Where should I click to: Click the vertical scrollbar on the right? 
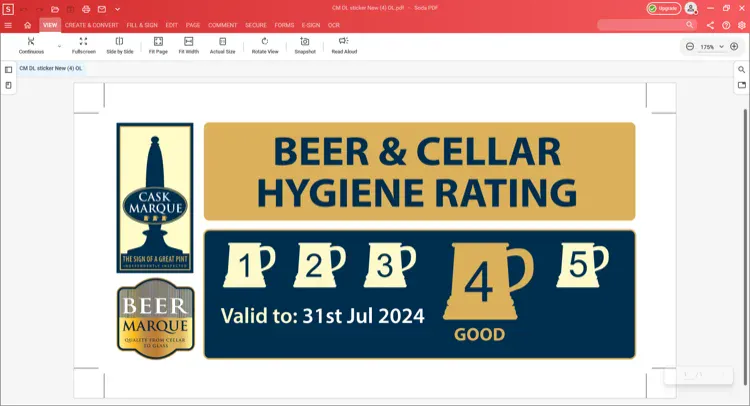745,246
